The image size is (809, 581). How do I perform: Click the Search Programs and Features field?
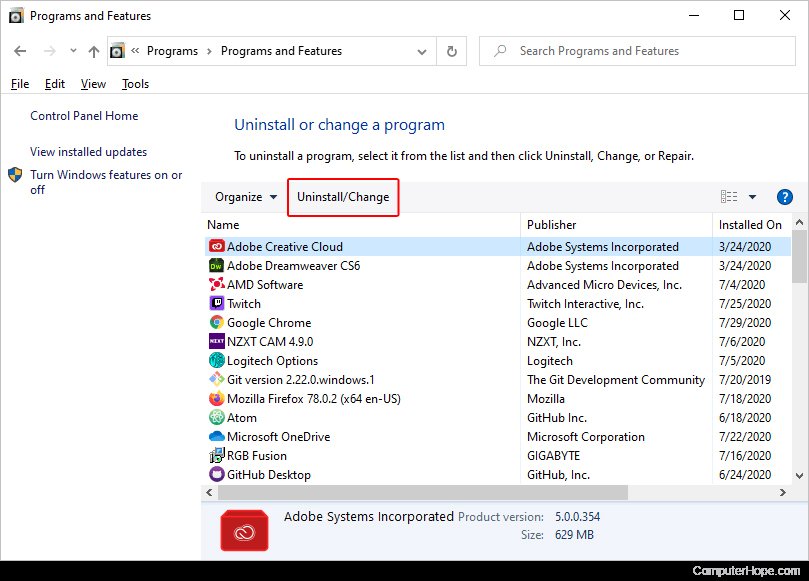[x=637, y=51]
